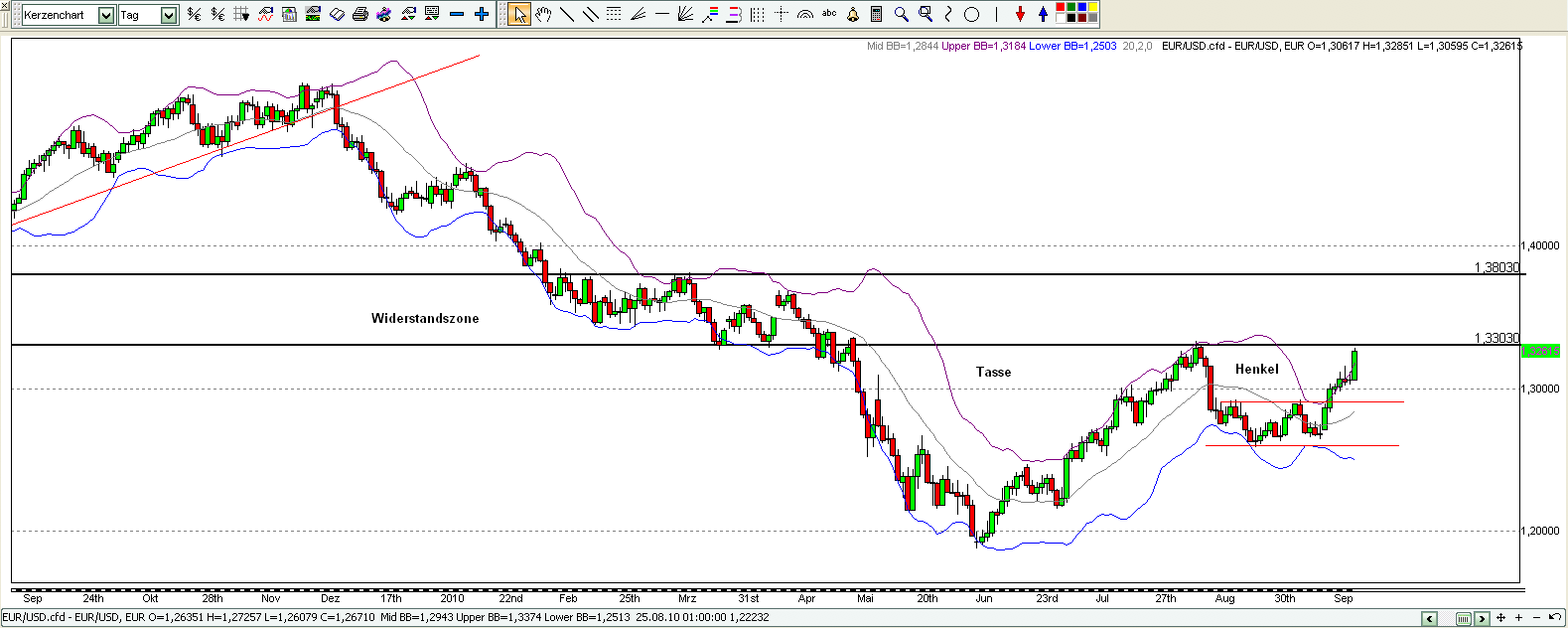This screenshot has height=628, width=1568.
Task: Open the Tag timeframe dropdown
Action: pos(169,15)
